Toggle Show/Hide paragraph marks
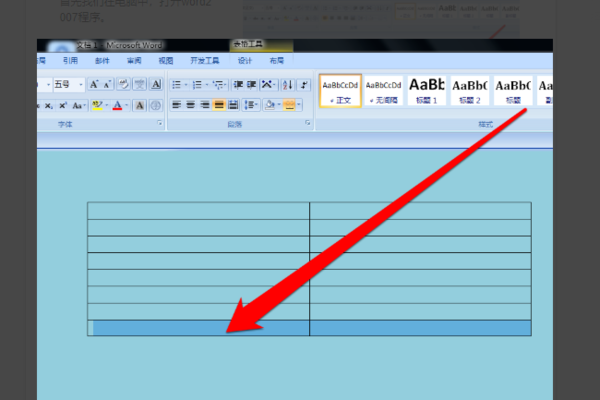This screenshot has width=600, height=400. tap(304, 85)
